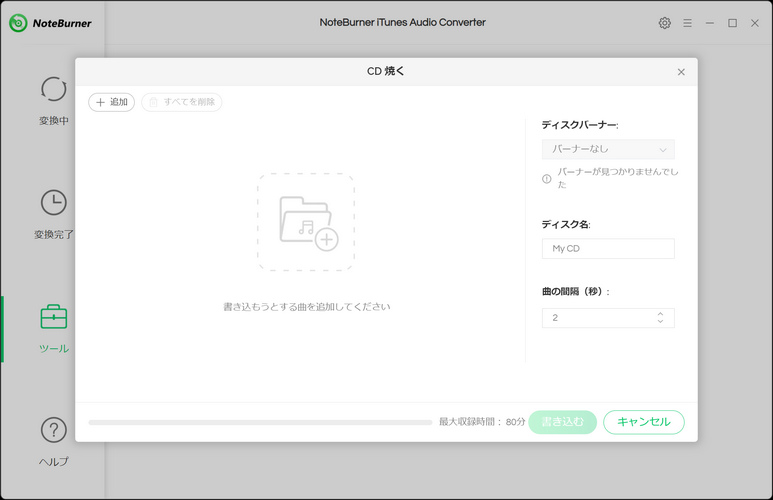
Task: Minimize the NoteBurner window
Action: pos(710,23)
